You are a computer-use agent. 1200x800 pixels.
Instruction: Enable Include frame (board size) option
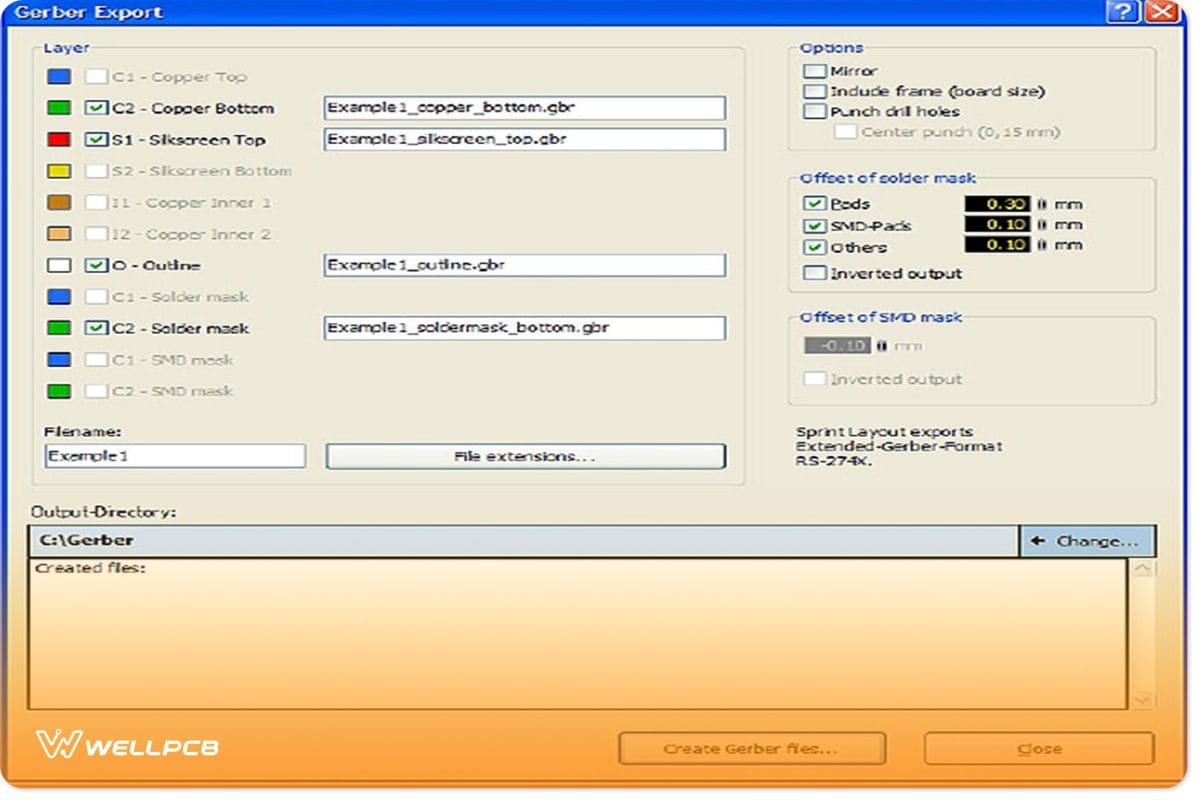click(815, 91)
